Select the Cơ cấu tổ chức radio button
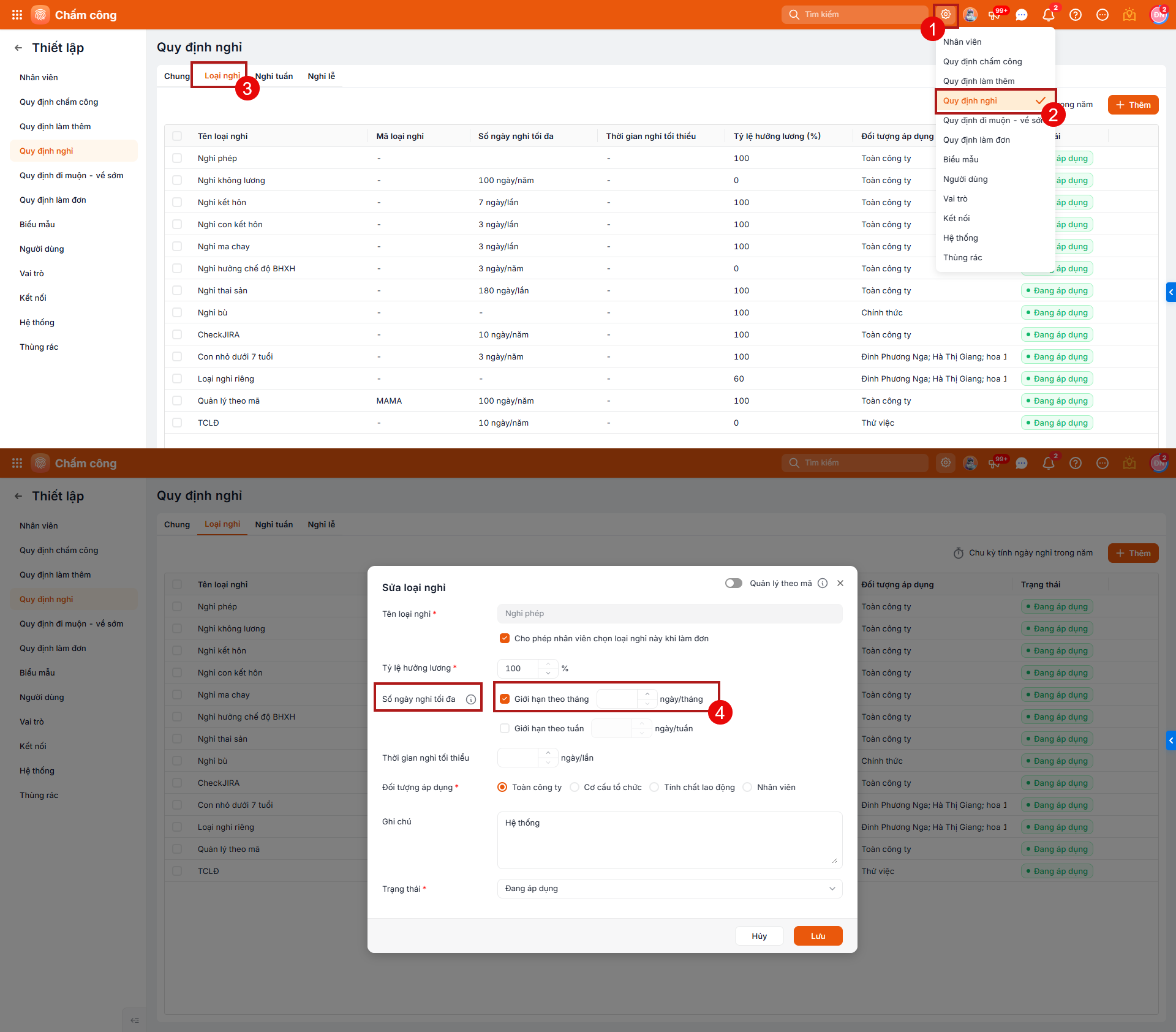Viewport: 1176px width, 1032px height. (575, 787)
